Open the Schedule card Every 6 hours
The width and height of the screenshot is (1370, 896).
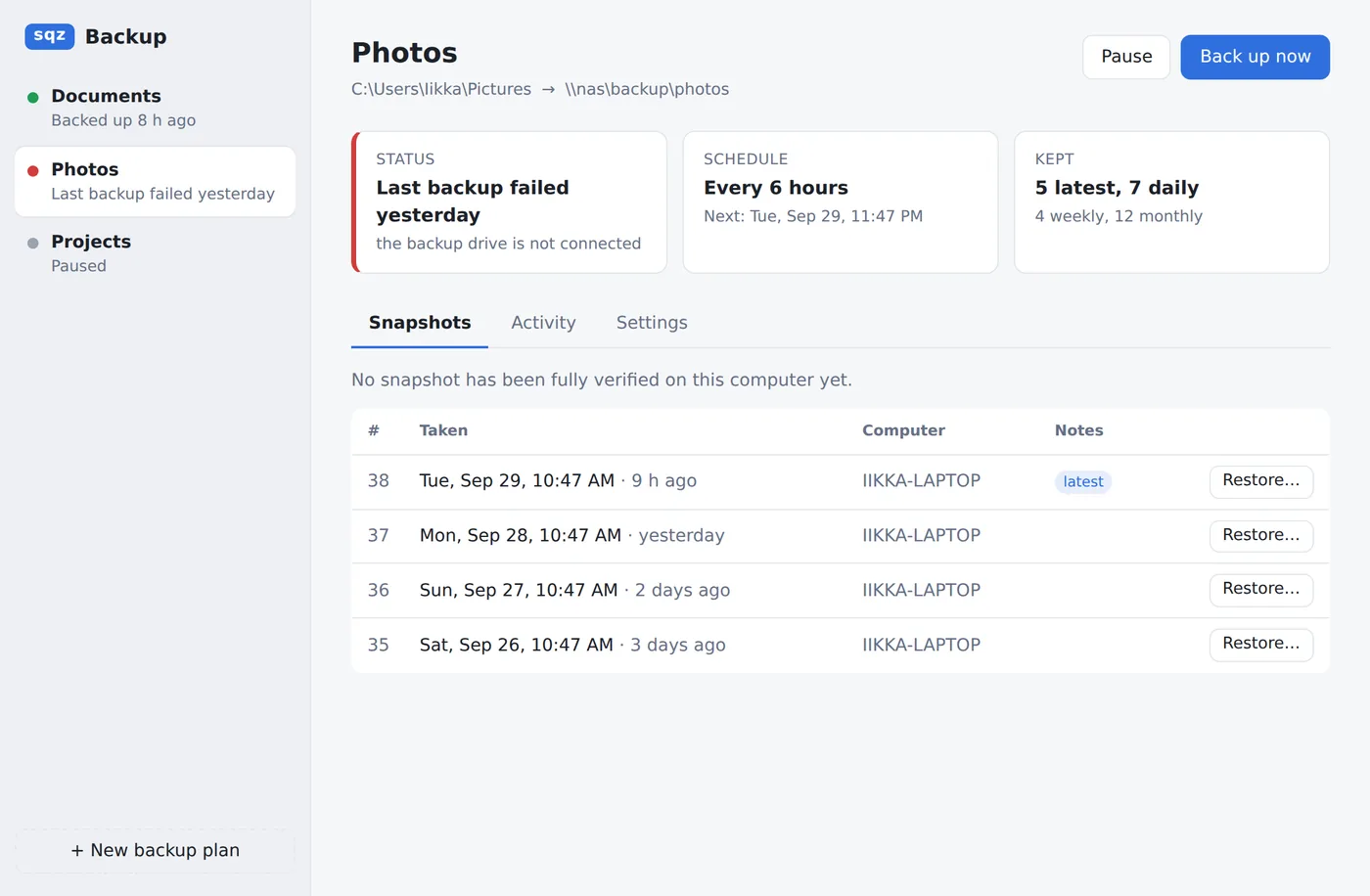tap(841, 202)
